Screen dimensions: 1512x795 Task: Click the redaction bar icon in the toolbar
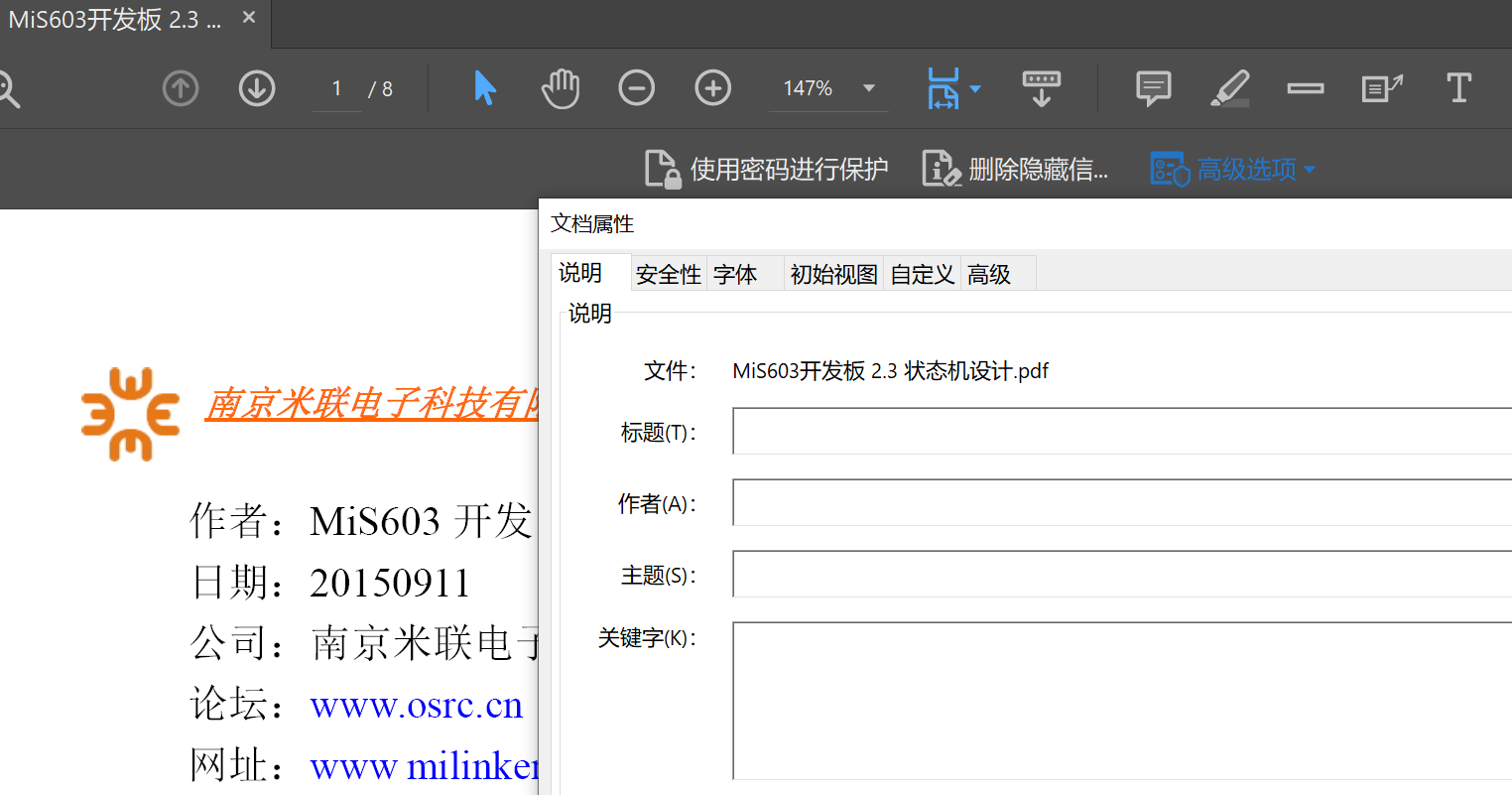click(1306, 88)
